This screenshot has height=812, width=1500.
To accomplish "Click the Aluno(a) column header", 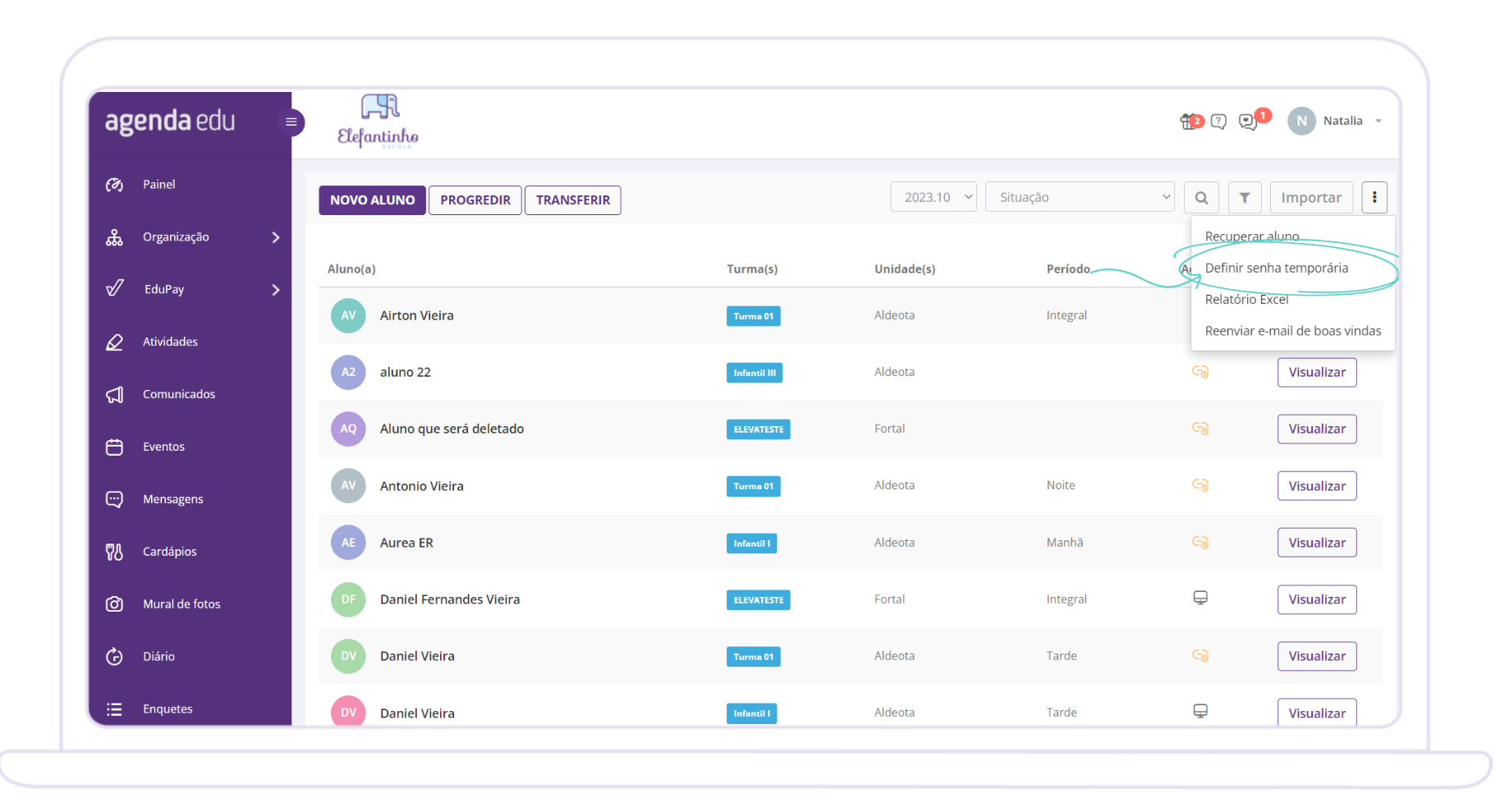I will pos(351,269).
